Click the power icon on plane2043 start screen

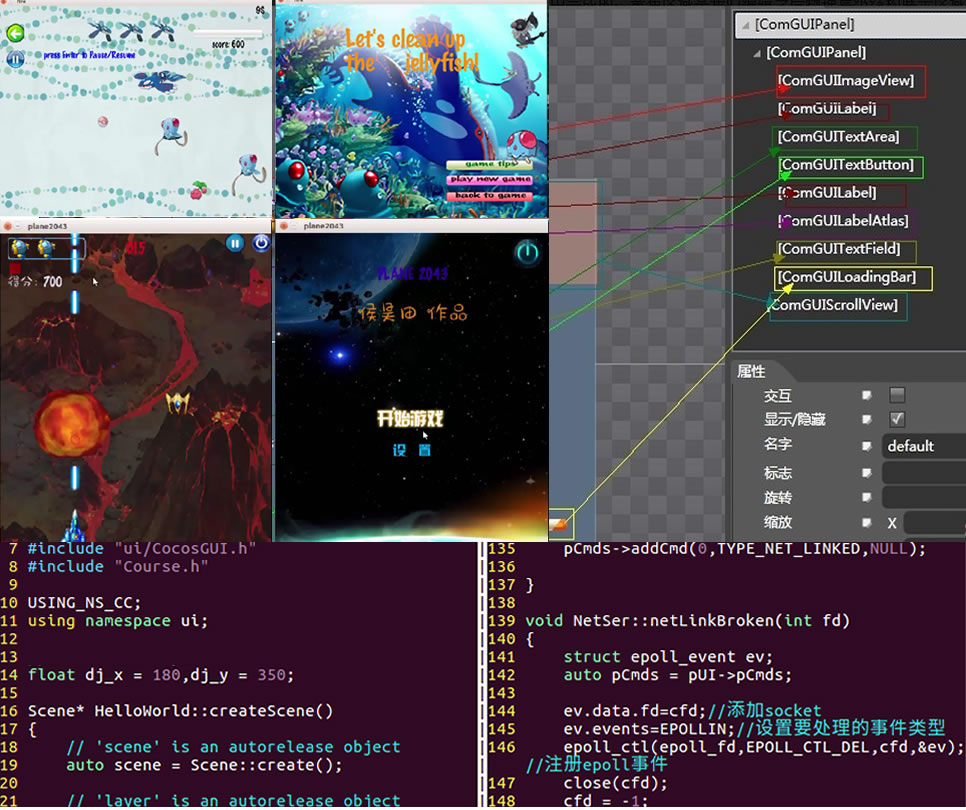tap(526, 254)
